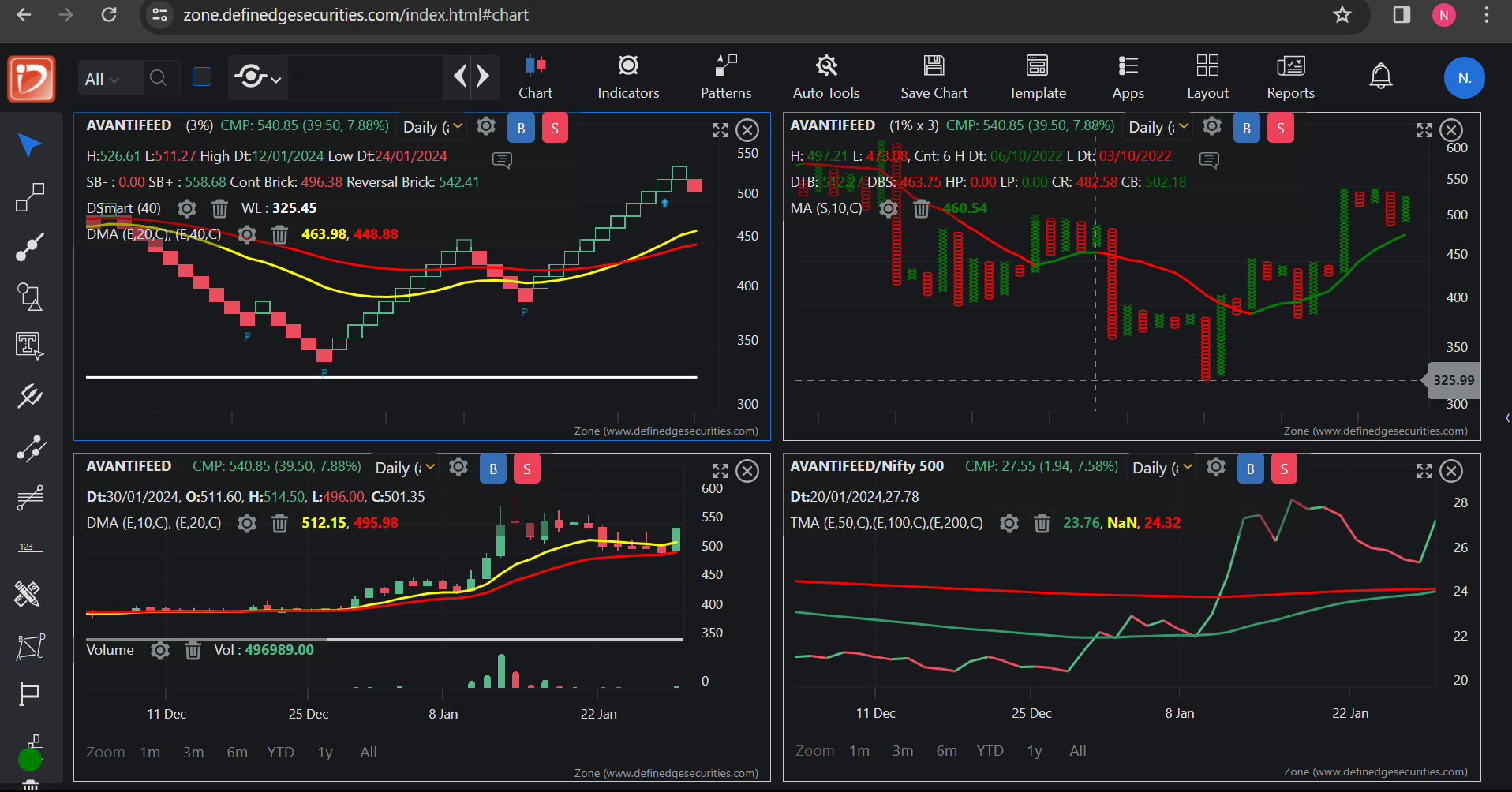Click the symbol search magnifier icon
The height and width of the screenshot is (792, 1512).
tap(158, 78)
